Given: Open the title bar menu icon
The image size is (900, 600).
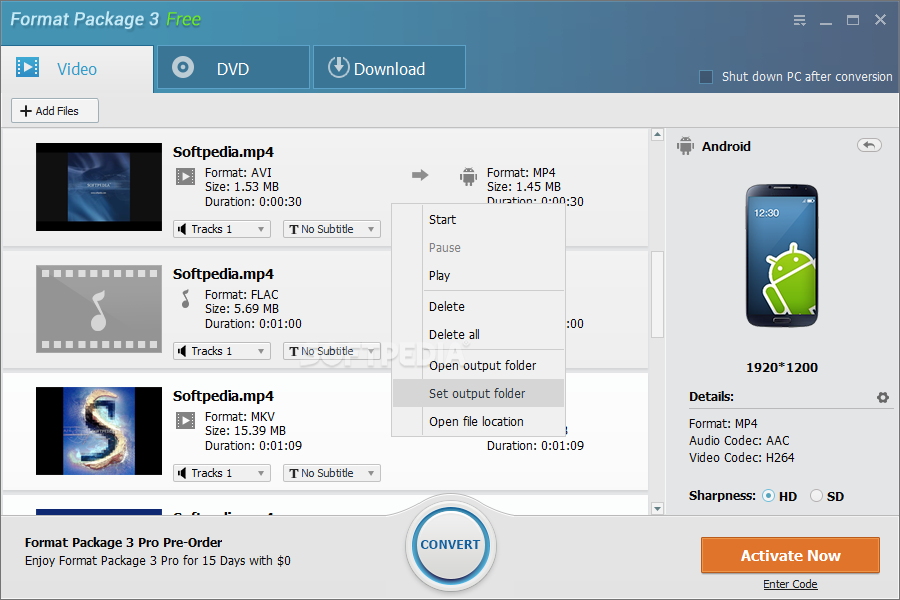Looking at the screenshot, I should coord(800,20).
